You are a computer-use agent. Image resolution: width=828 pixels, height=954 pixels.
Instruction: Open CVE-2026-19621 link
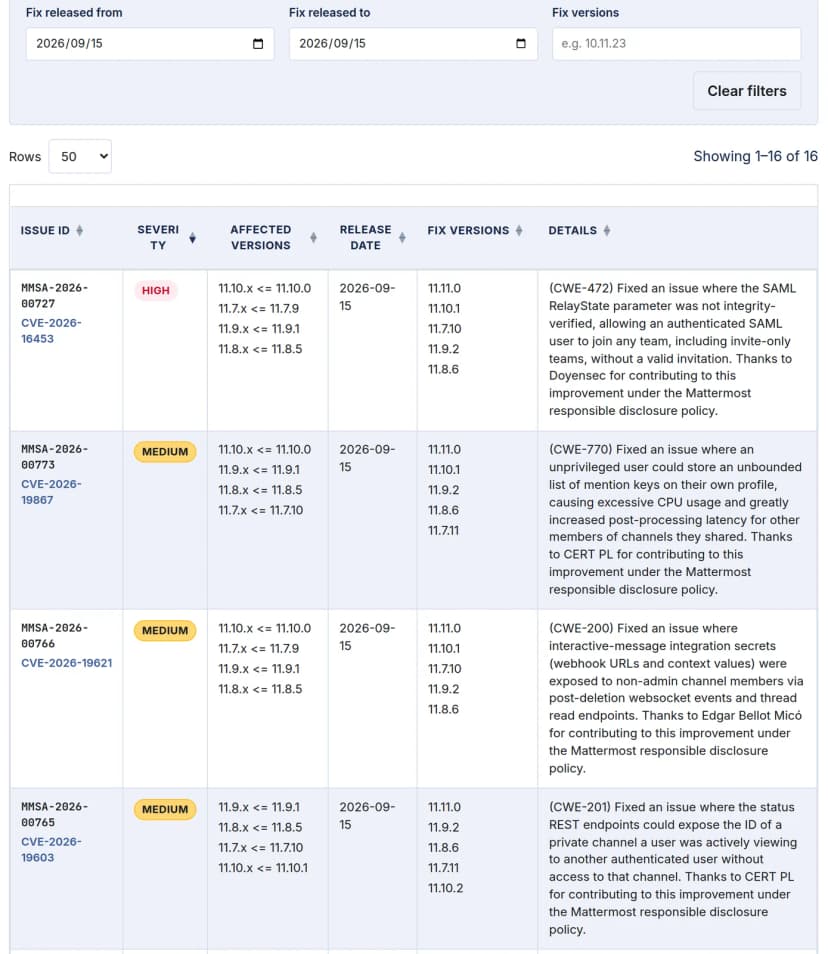[66, 663]
